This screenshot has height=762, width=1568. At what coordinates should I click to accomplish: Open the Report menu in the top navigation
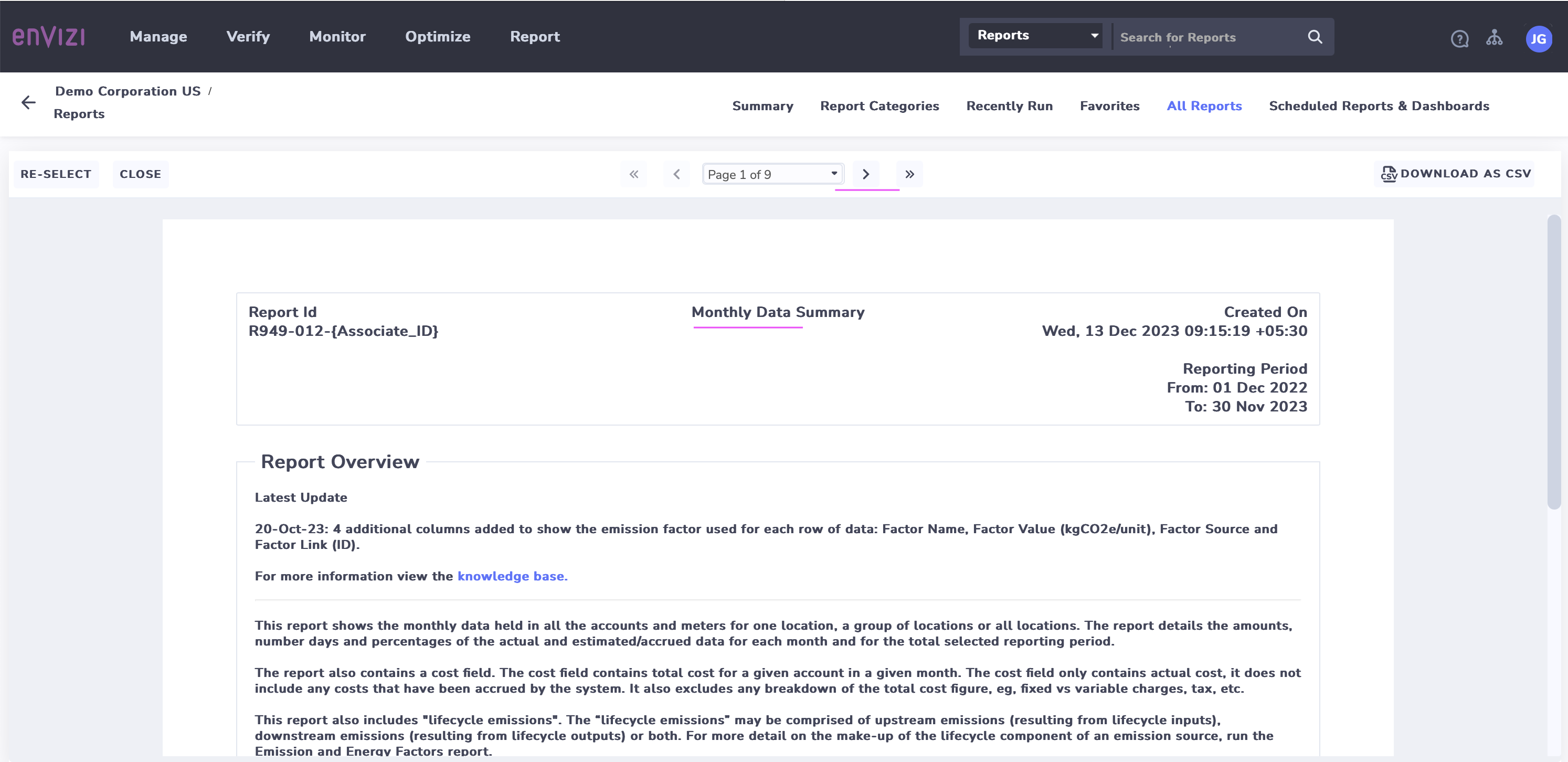click(534, 37)
